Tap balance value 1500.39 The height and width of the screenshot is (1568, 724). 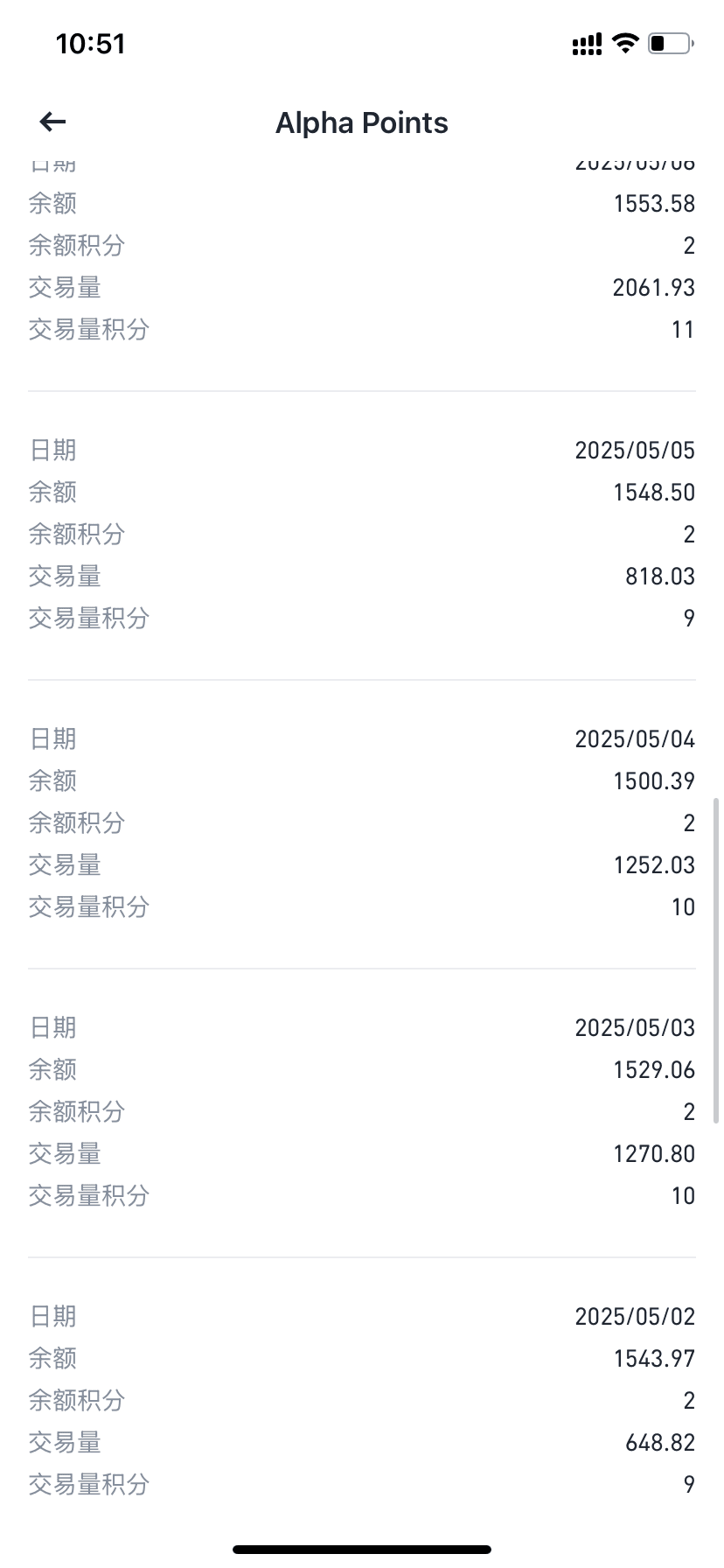tap(653, 780)
